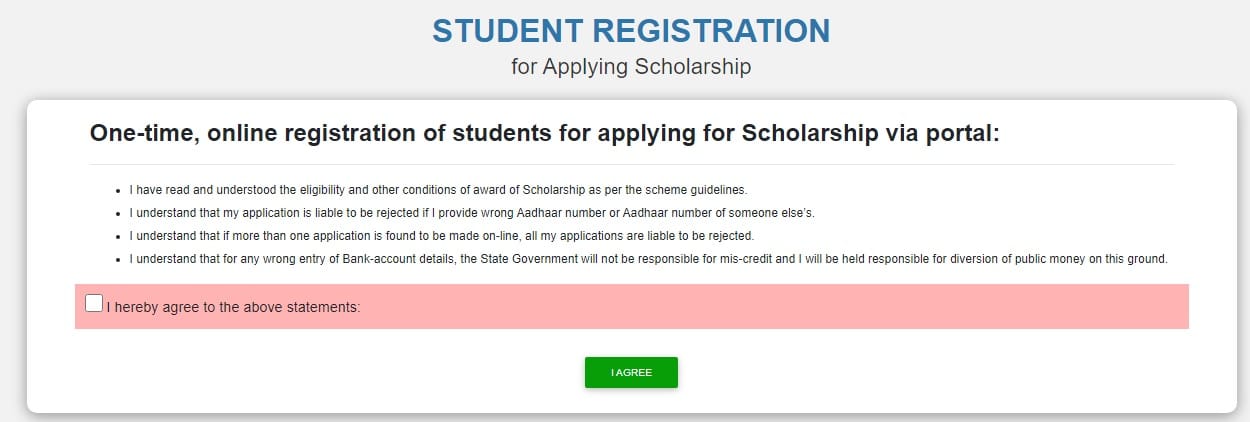The height and width of the screenshot is (422, 1250).
Task: Click the statement about wrong Aadhaar number
Action: tap(479, 213)
